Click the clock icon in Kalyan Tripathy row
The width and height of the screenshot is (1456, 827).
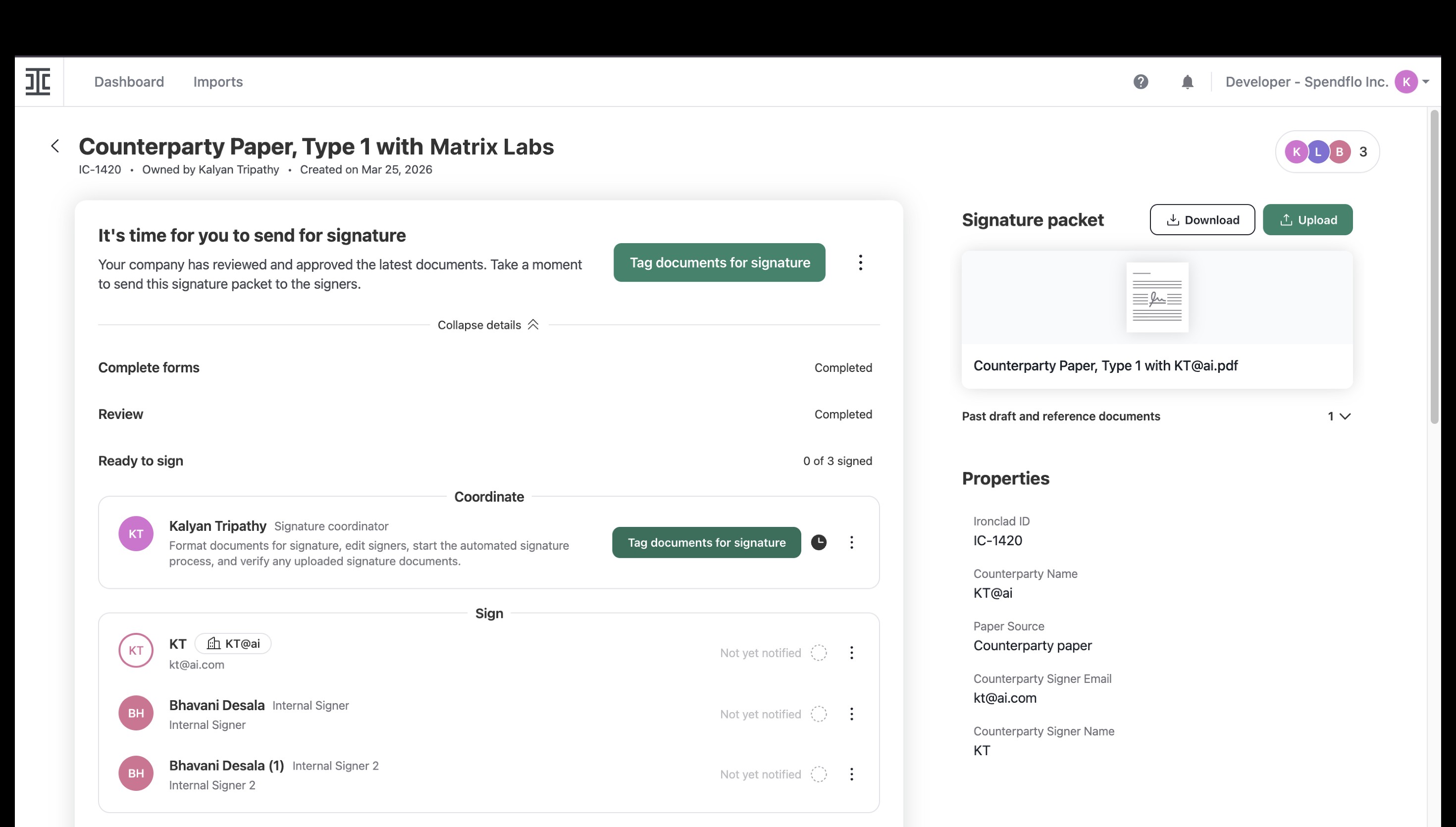click(x=818, y=542)
